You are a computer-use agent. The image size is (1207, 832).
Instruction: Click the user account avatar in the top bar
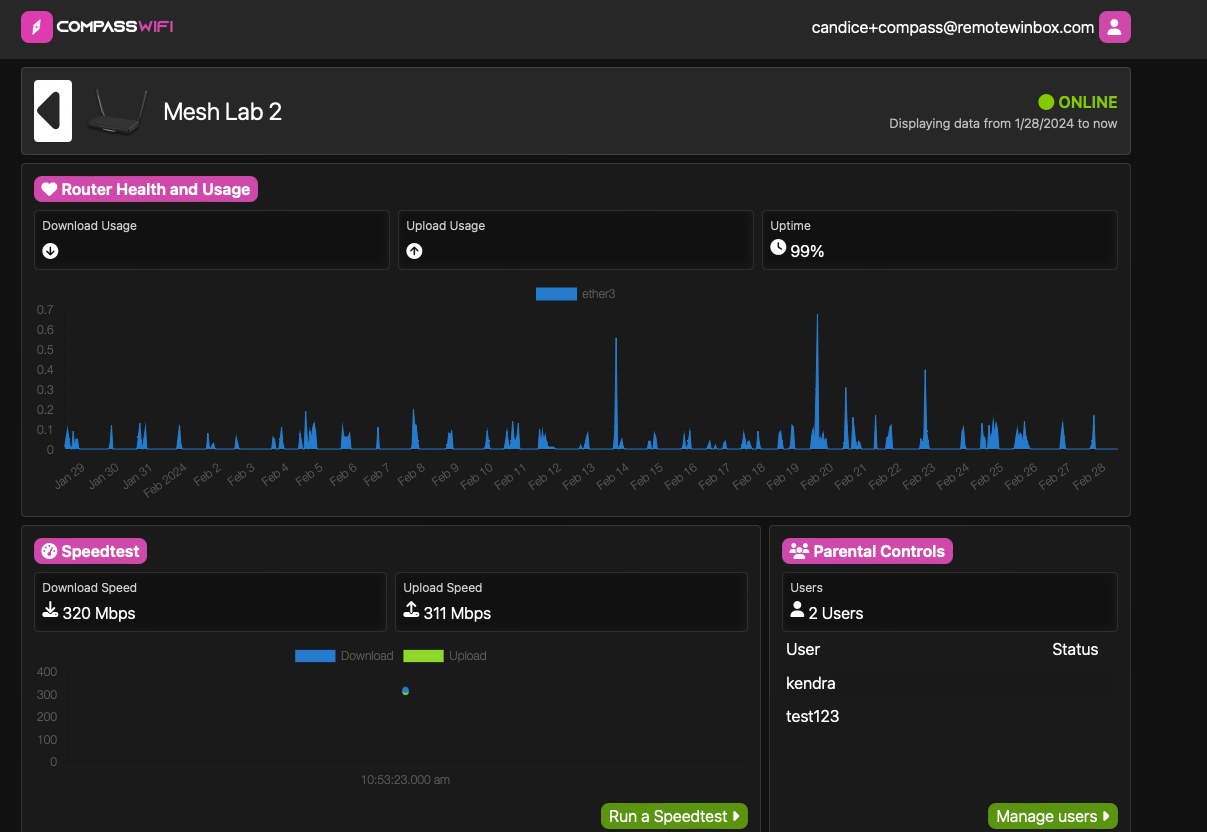[x=1115, y=27]
